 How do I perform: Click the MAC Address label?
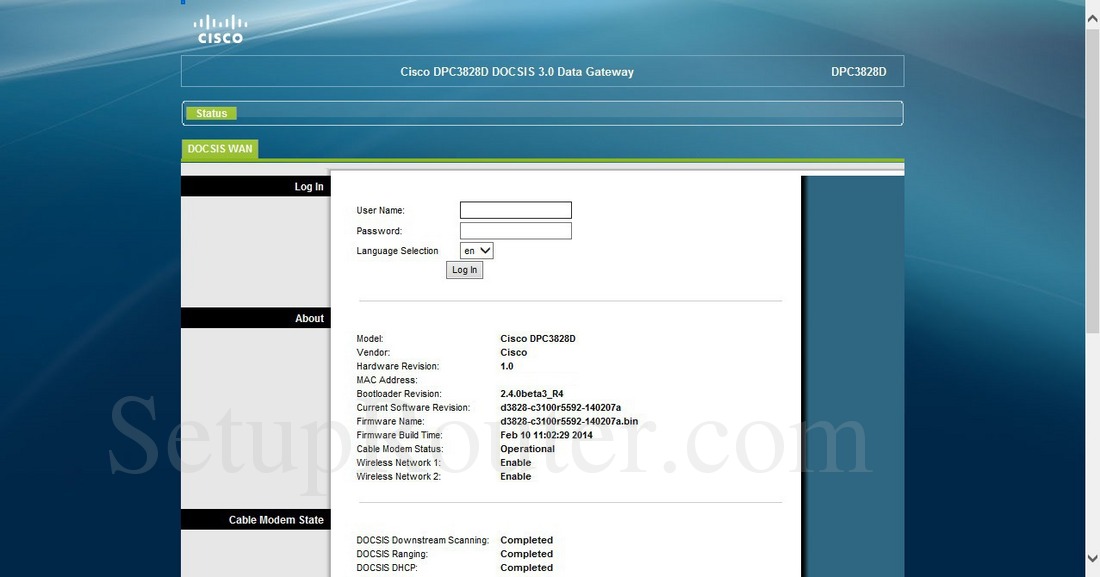[387, 380]
